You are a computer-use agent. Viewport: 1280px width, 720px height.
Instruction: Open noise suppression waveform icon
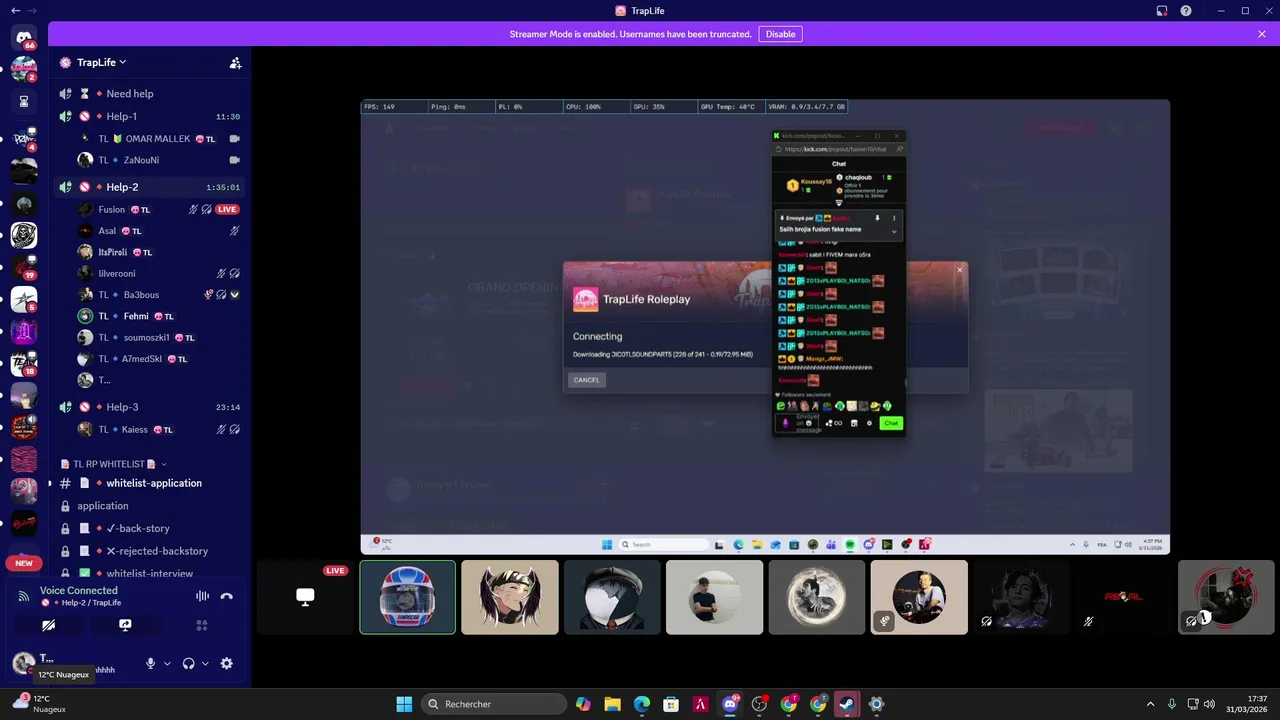pos(202,596)
